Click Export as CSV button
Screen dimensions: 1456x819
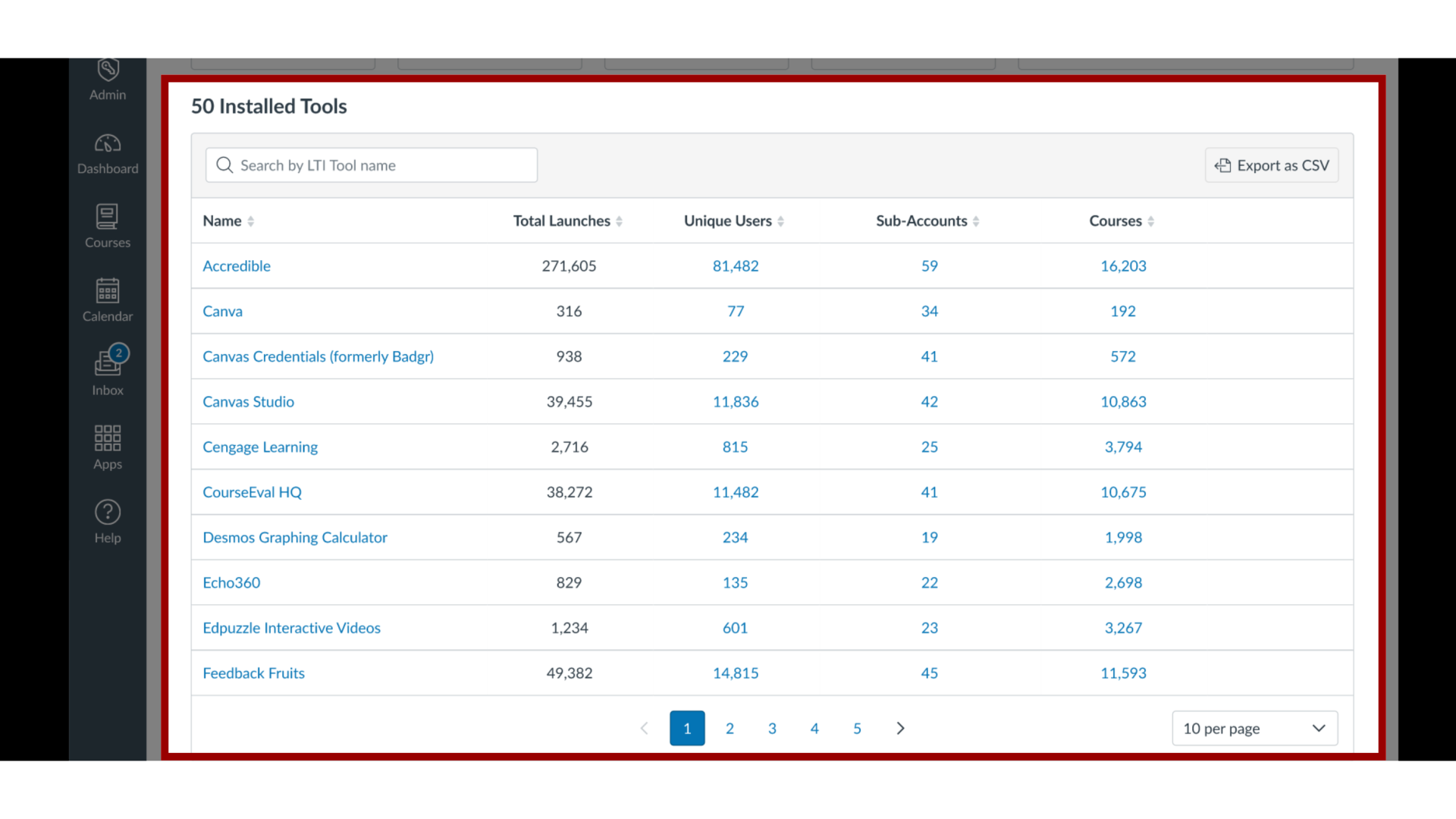pos(1271,165)
